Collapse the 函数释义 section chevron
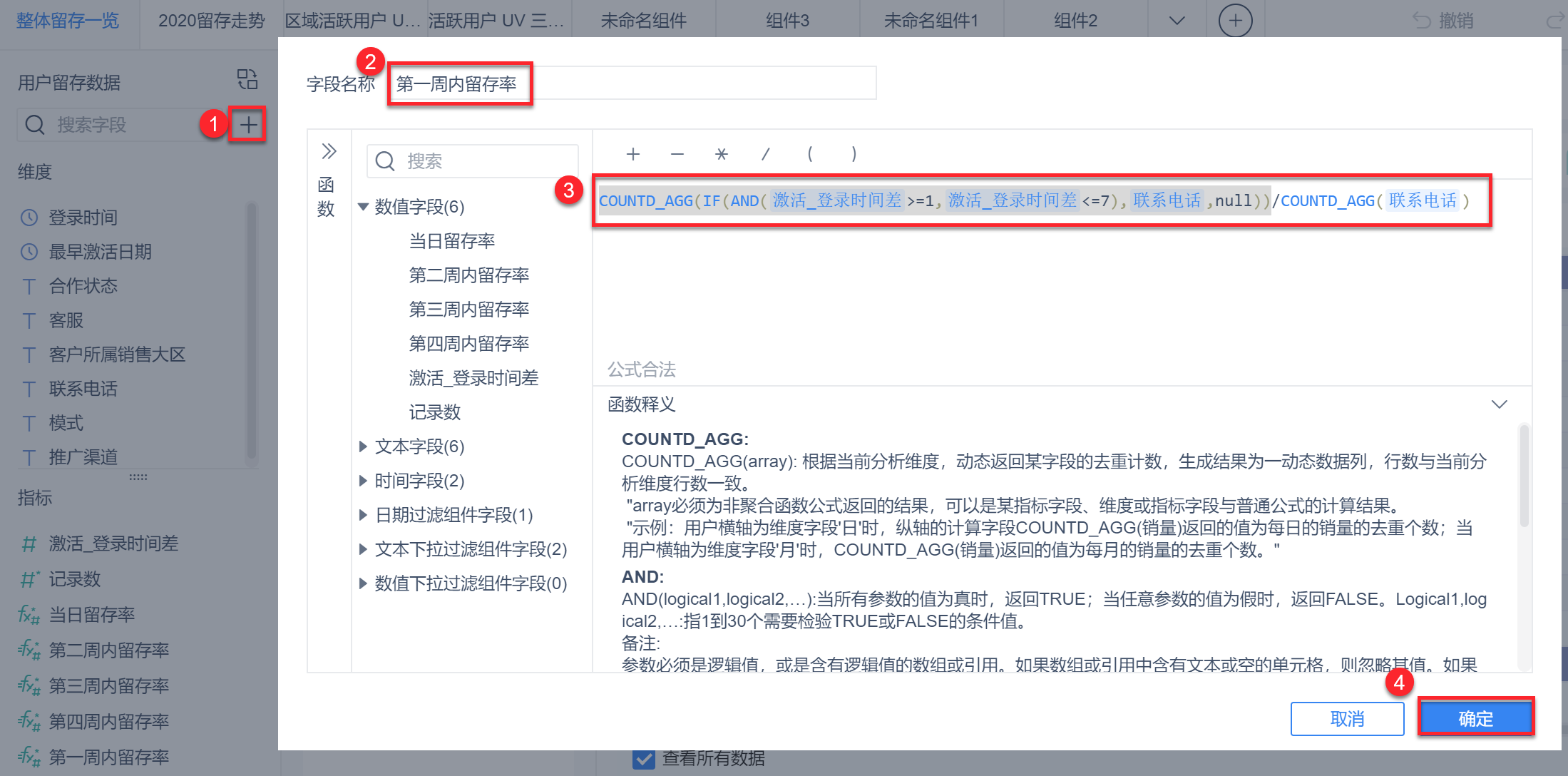Viewport: 1568px width, 776px height. pyautogui.click(x=1499, y=404)
